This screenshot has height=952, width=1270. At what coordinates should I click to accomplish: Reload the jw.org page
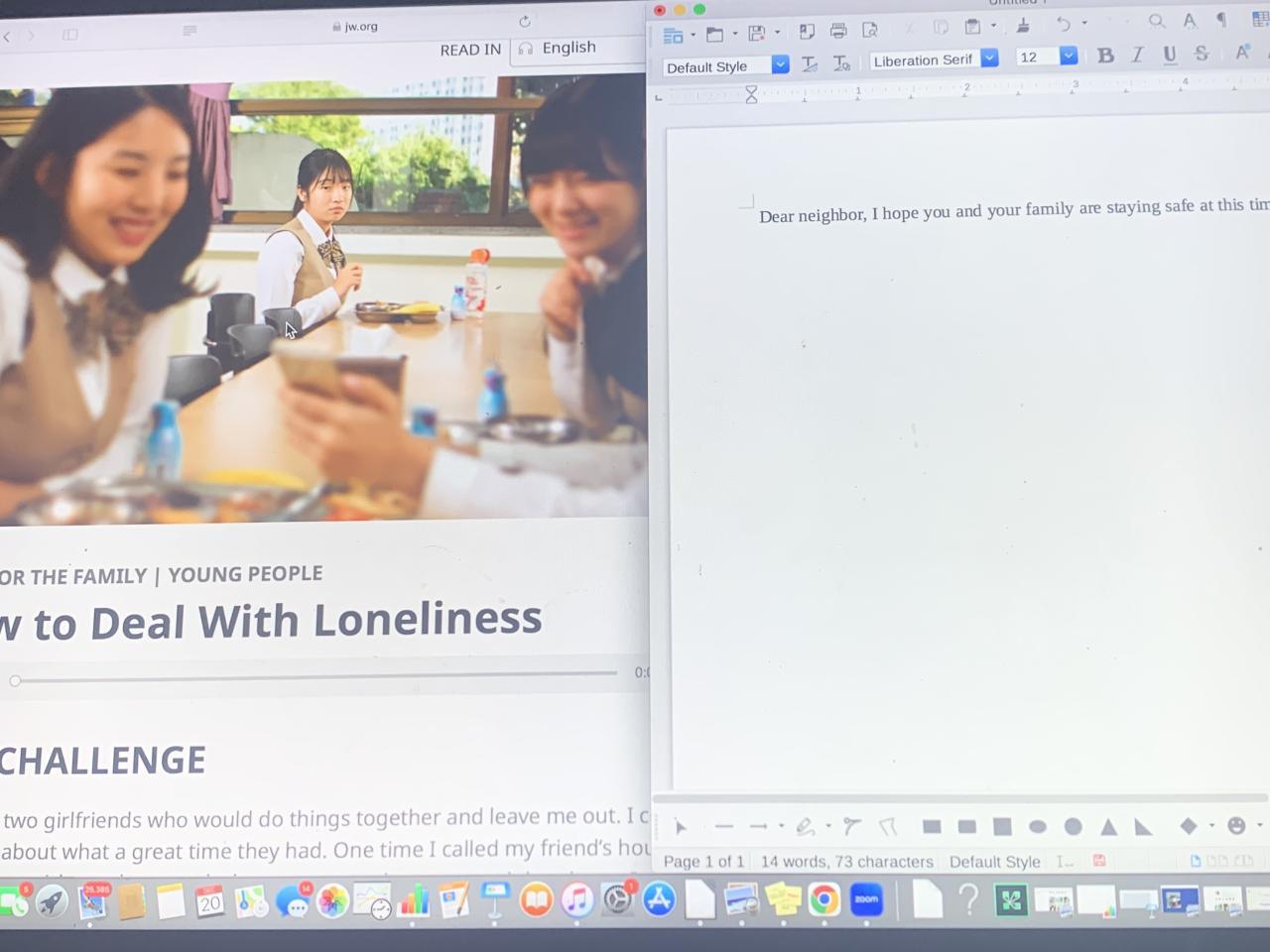525,22
